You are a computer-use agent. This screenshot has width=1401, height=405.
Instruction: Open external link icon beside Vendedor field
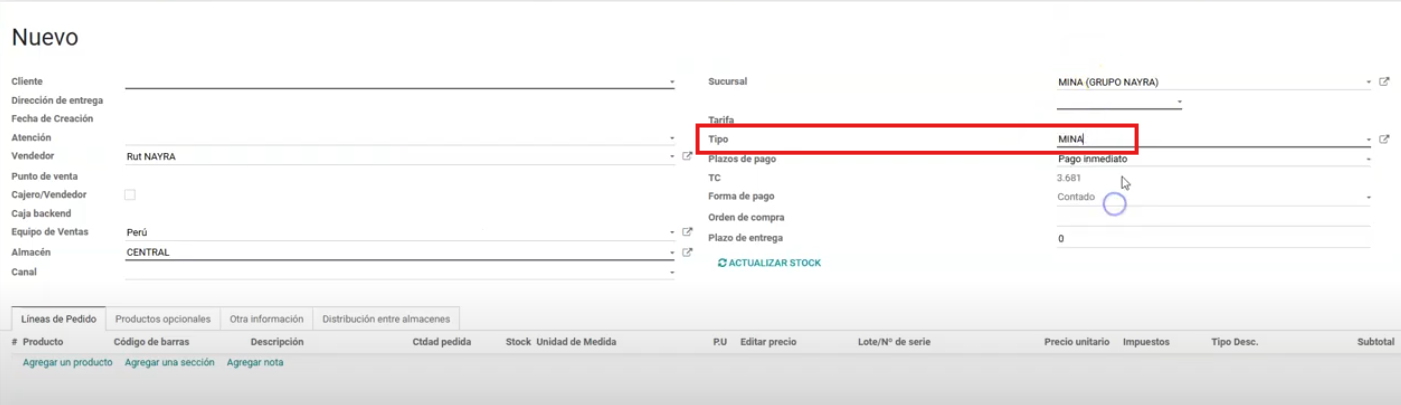click(687, 156)
